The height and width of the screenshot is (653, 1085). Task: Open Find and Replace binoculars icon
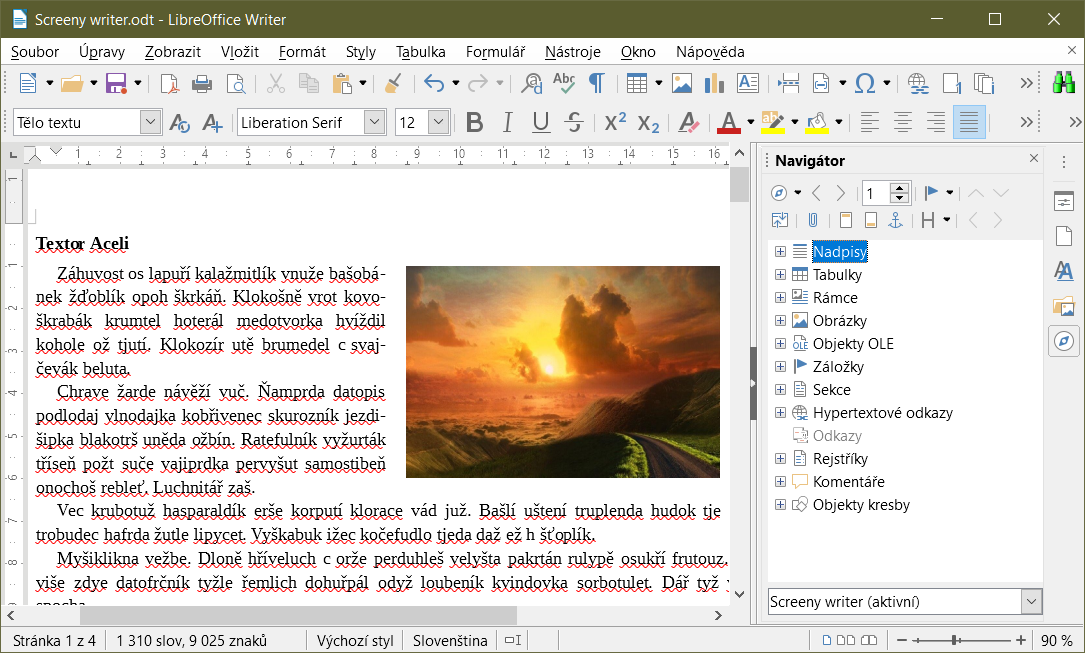[x=1062, y=83]
